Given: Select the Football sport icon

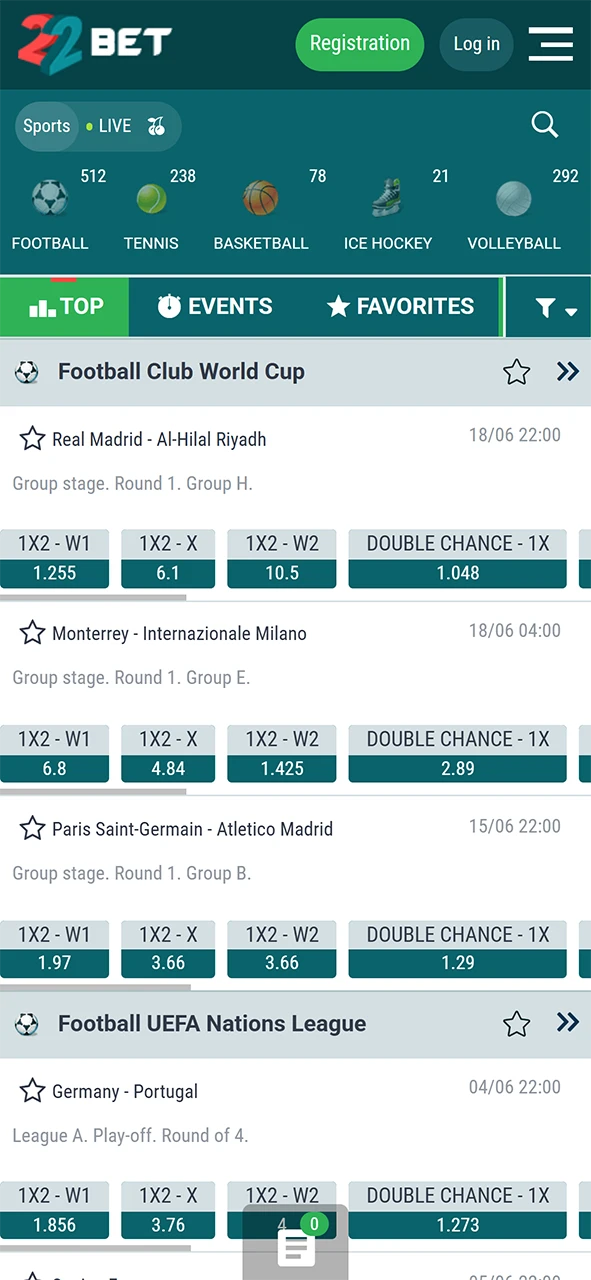Looking at the screenshot, I should 50,198.
